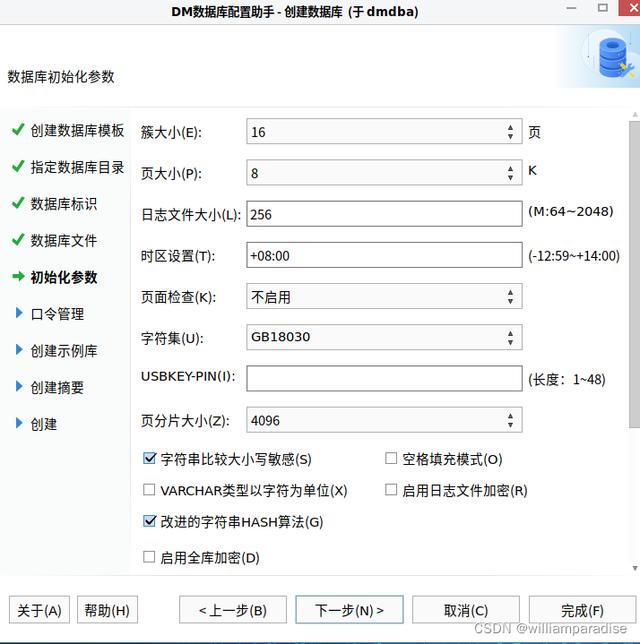Click the blue triangle beside 创建 step
The width and height of the screenshot is (640, 644).
point(19,423)
